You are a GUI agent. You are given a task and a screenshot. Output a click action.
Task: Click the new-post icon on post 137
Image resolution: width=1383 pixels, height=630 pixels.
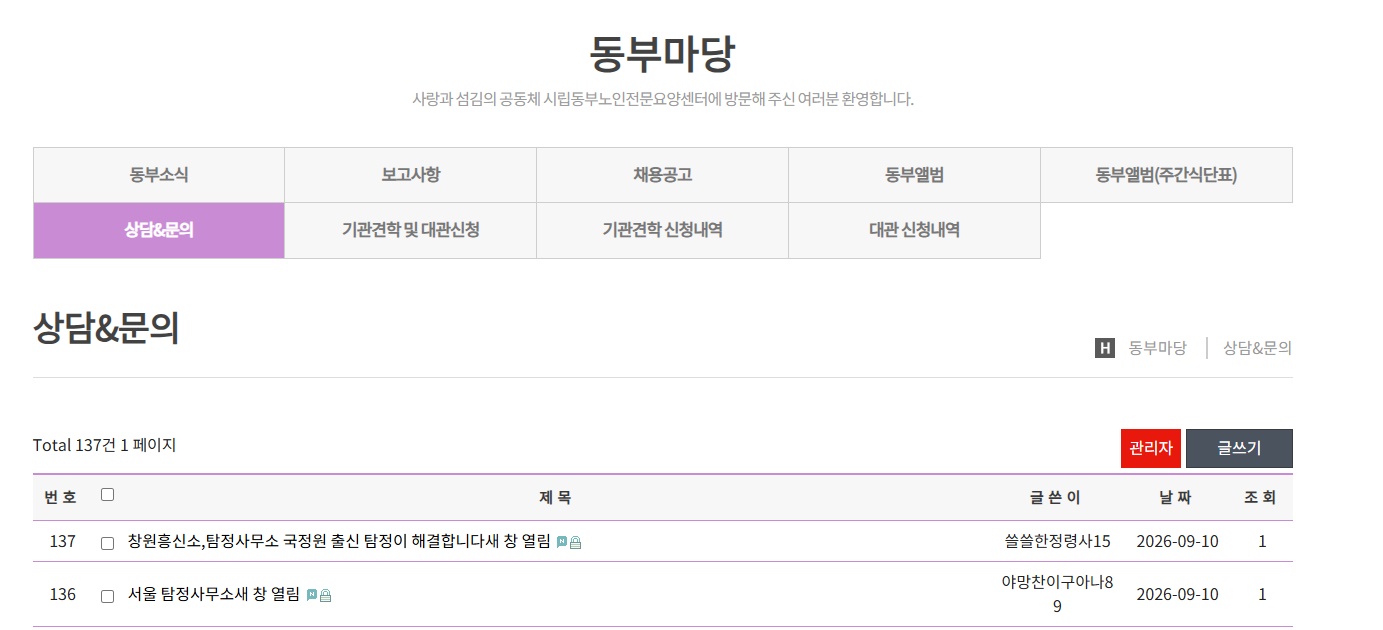tap(562, 542)
